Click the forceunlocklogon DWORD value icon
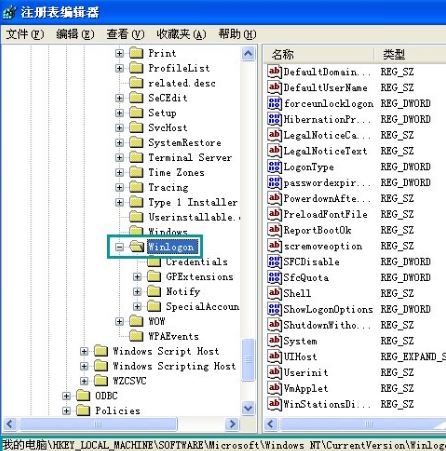Screen dimensions: 446x451 274,104
